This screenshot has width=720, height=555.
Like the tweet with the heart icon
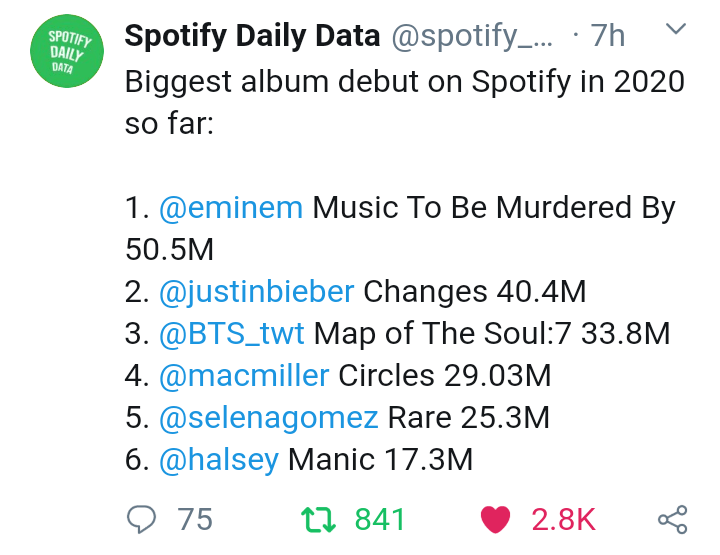pos(496,519)
